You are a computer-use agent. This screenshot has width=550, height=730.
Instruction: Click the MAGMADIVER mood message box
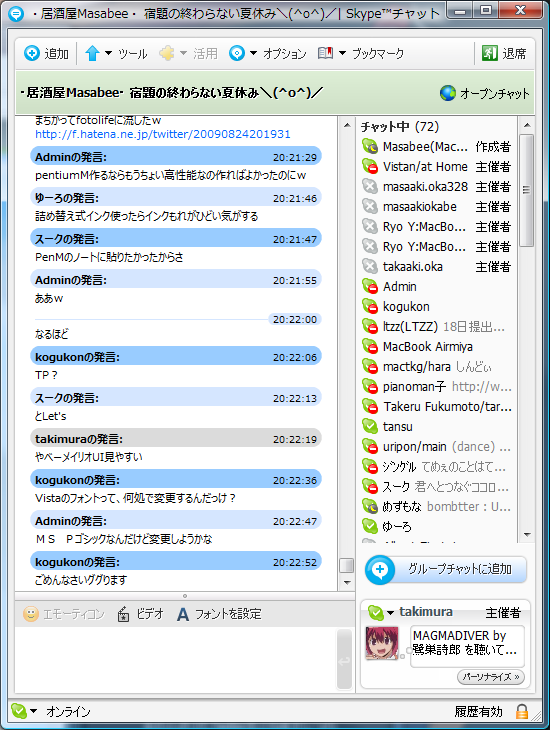(467, 646)
